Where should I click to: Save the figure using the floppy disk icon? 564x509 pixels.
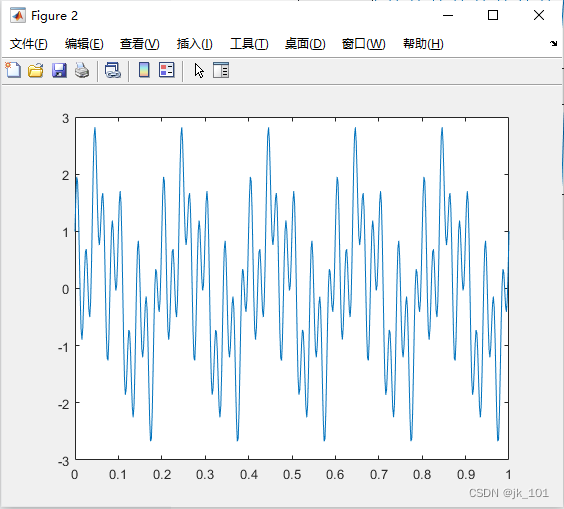59,70
